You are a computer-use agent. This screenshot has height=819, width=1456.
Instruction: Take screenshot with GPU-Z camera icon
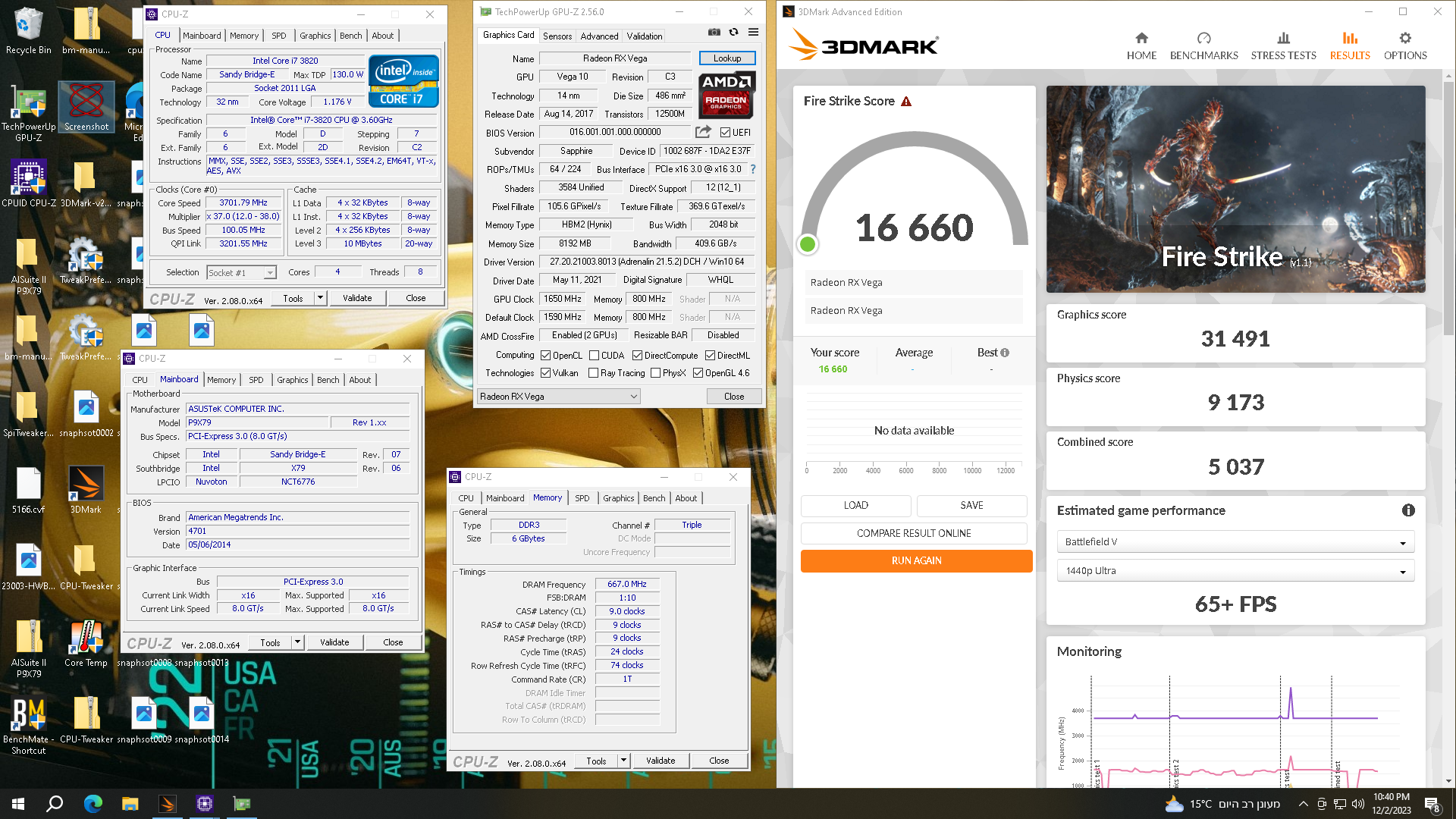tap(714, 32)
